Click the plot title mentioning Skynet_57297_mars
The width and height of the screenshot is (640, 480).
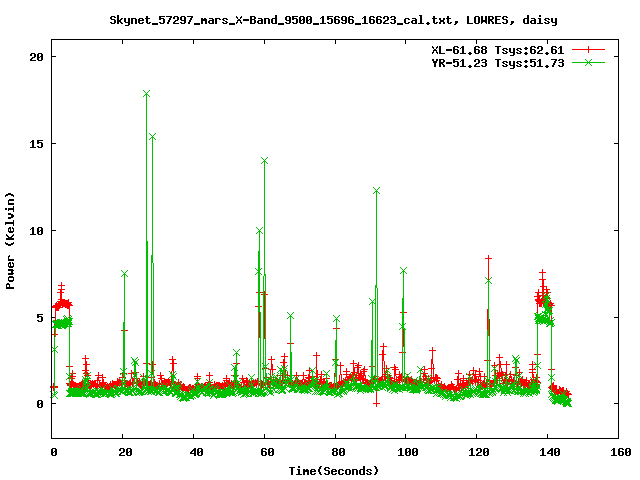pyautogui.click(x=333, y=20)
